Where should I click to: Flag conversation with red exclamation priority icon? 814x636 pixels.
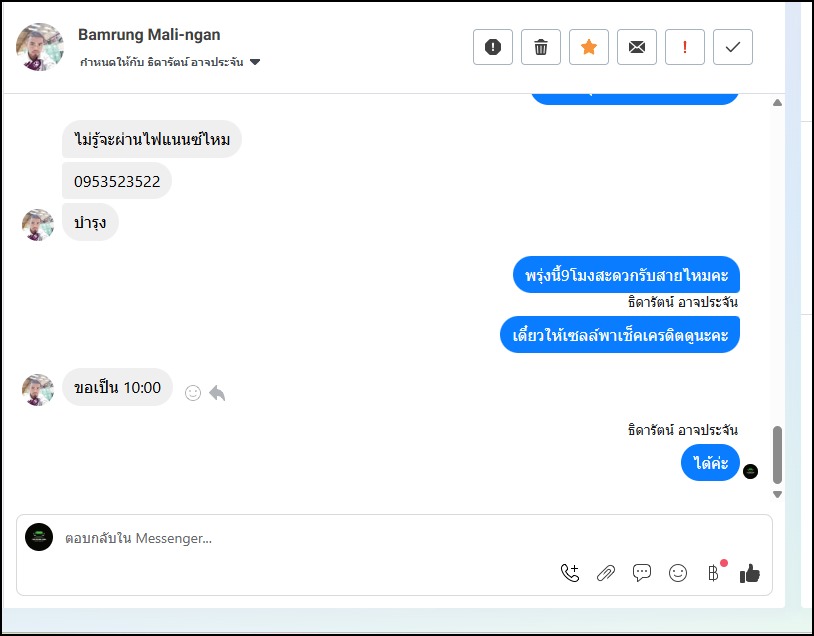click(x=685, y=47)
